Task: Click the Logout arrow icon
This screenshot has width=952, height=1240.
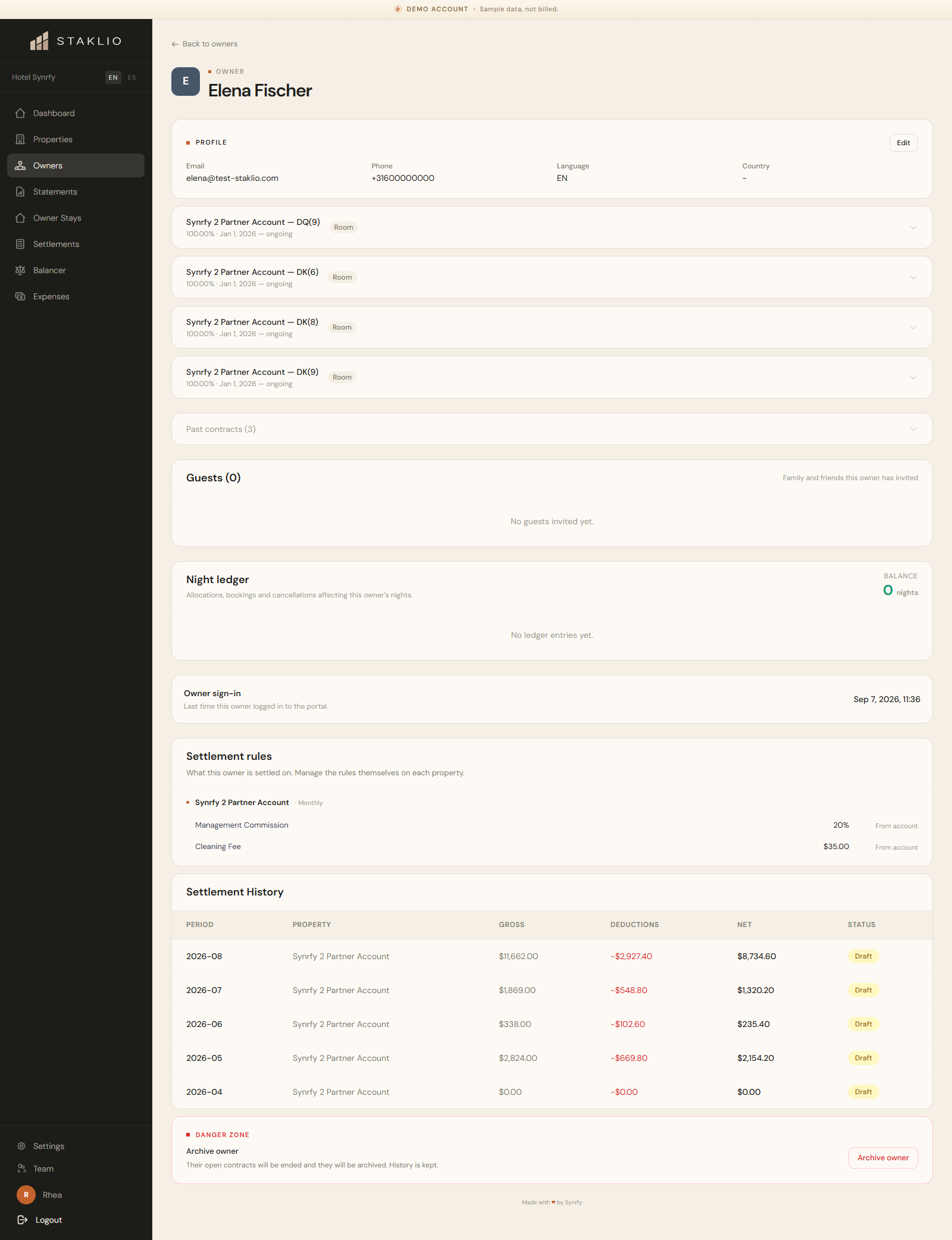Action: point(23,1220)
